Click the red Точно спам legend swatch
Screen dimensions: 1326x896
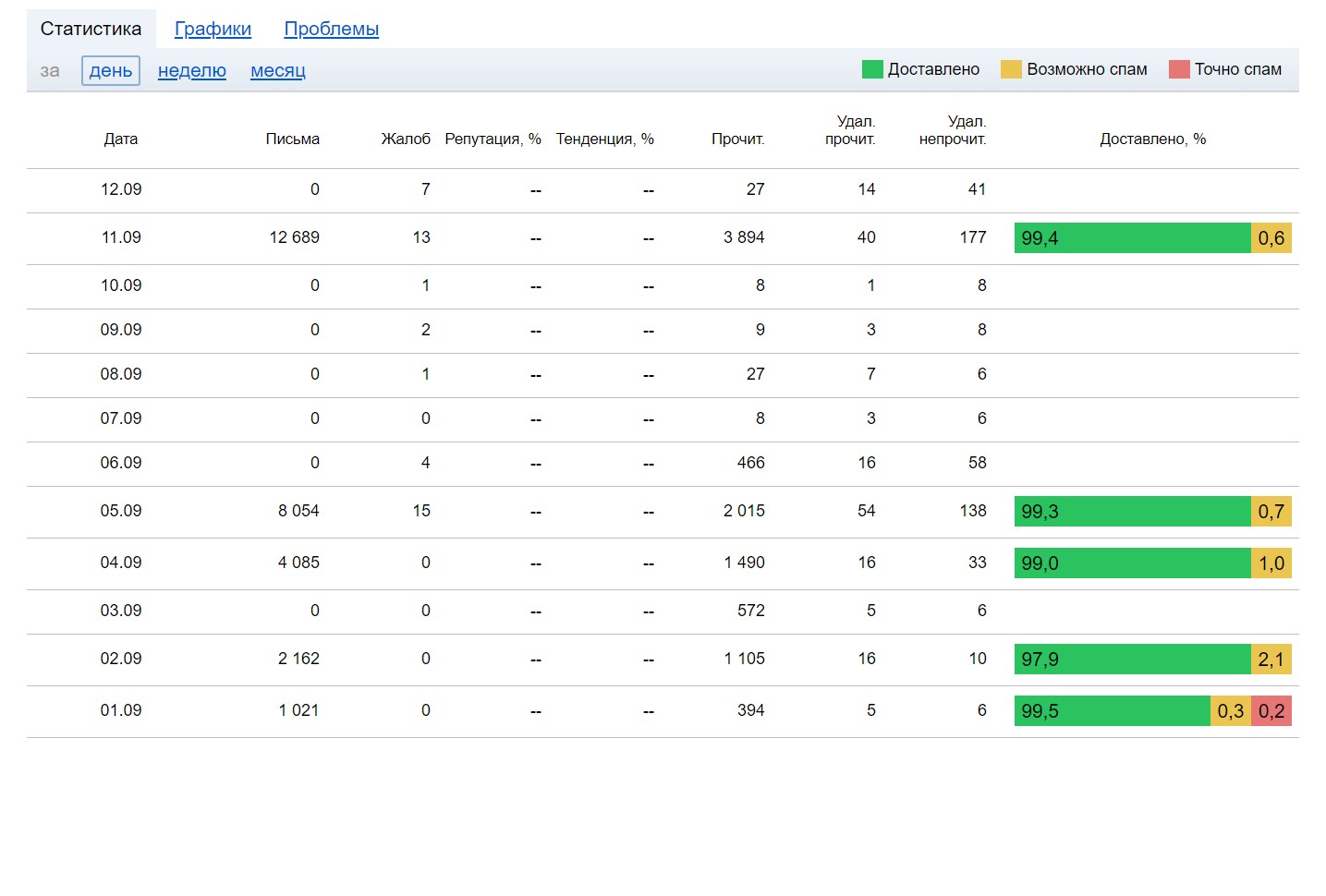click(x=1178, y=69)
